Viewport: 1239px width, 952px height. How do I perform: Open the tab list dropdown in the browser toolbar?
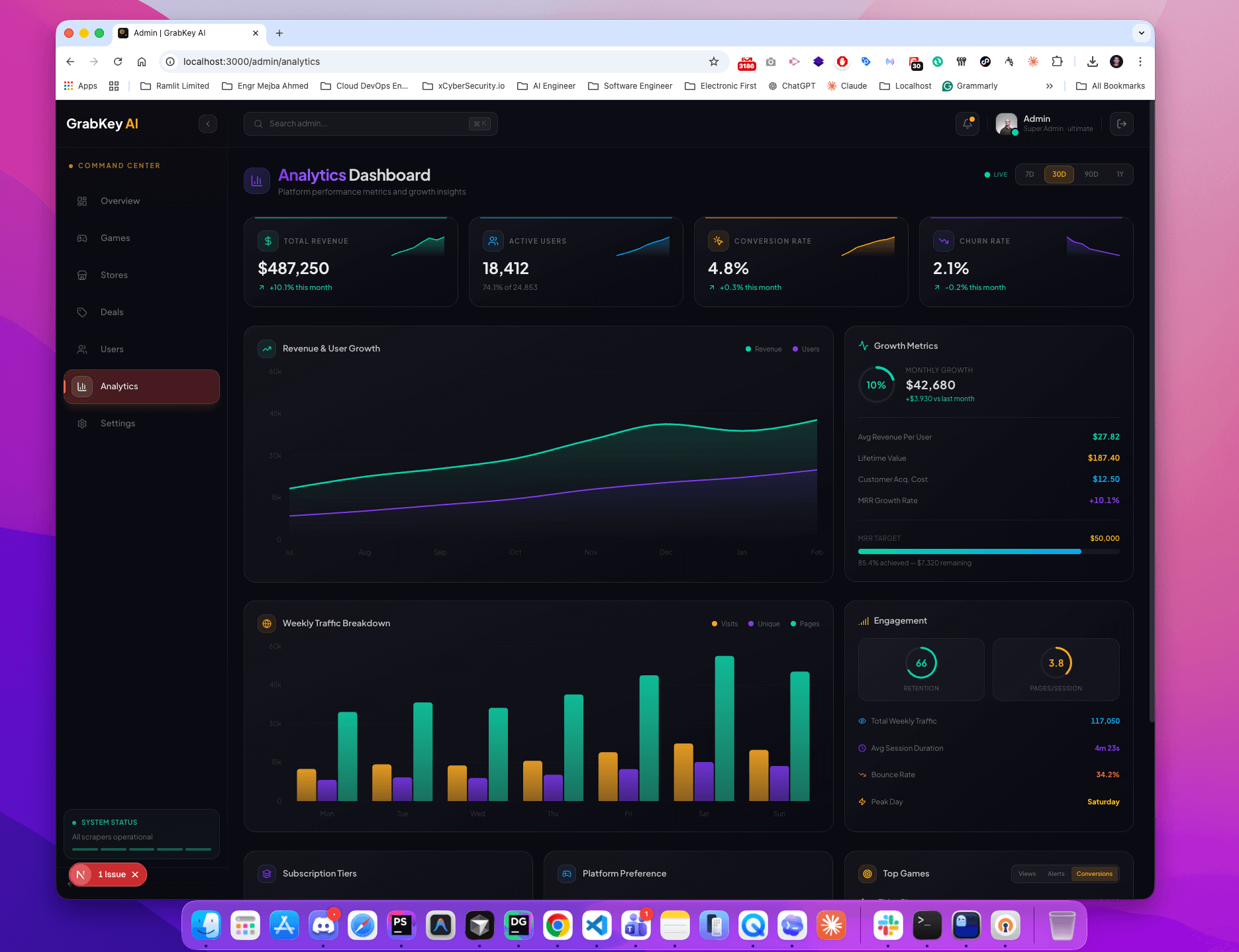[1141, 32]
